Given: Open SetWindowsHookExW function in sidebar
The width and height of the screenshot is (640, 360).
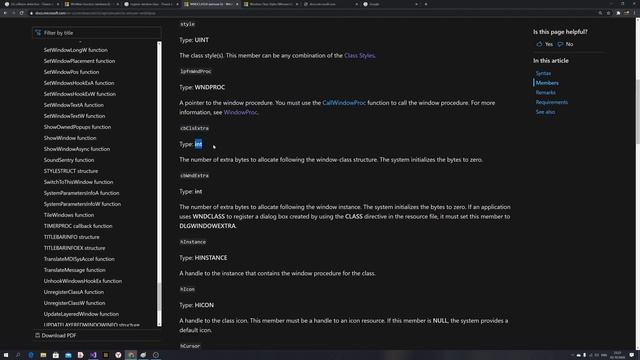Looking at the screenshot, I should click(80, 94).
